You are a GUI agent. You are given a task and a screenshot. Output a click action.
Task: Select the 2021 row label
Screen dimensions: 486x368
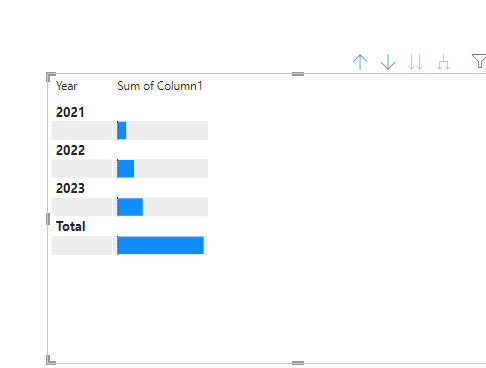70,112
